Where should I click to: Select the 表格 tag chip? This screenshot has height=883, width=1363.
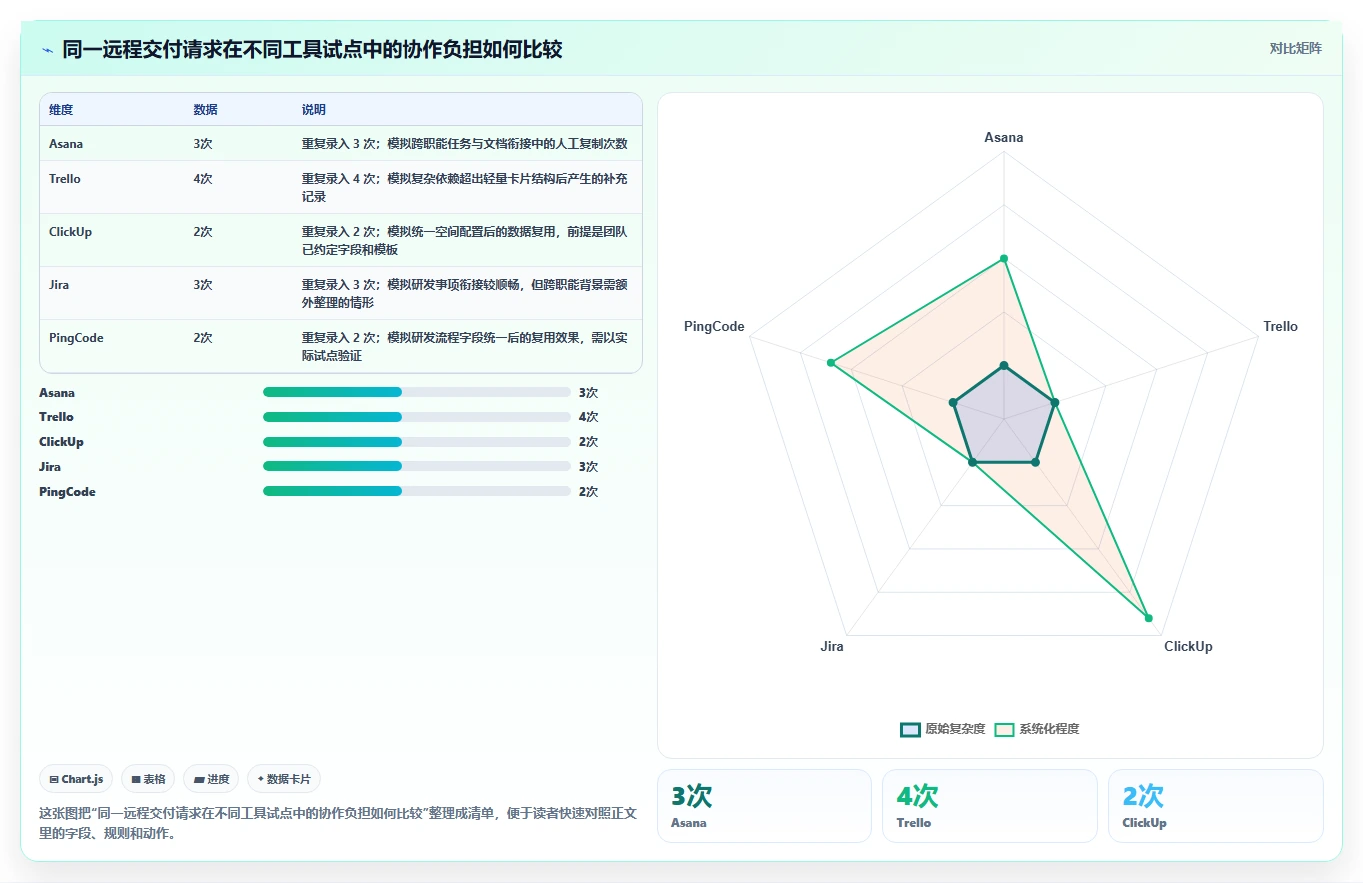148,779
